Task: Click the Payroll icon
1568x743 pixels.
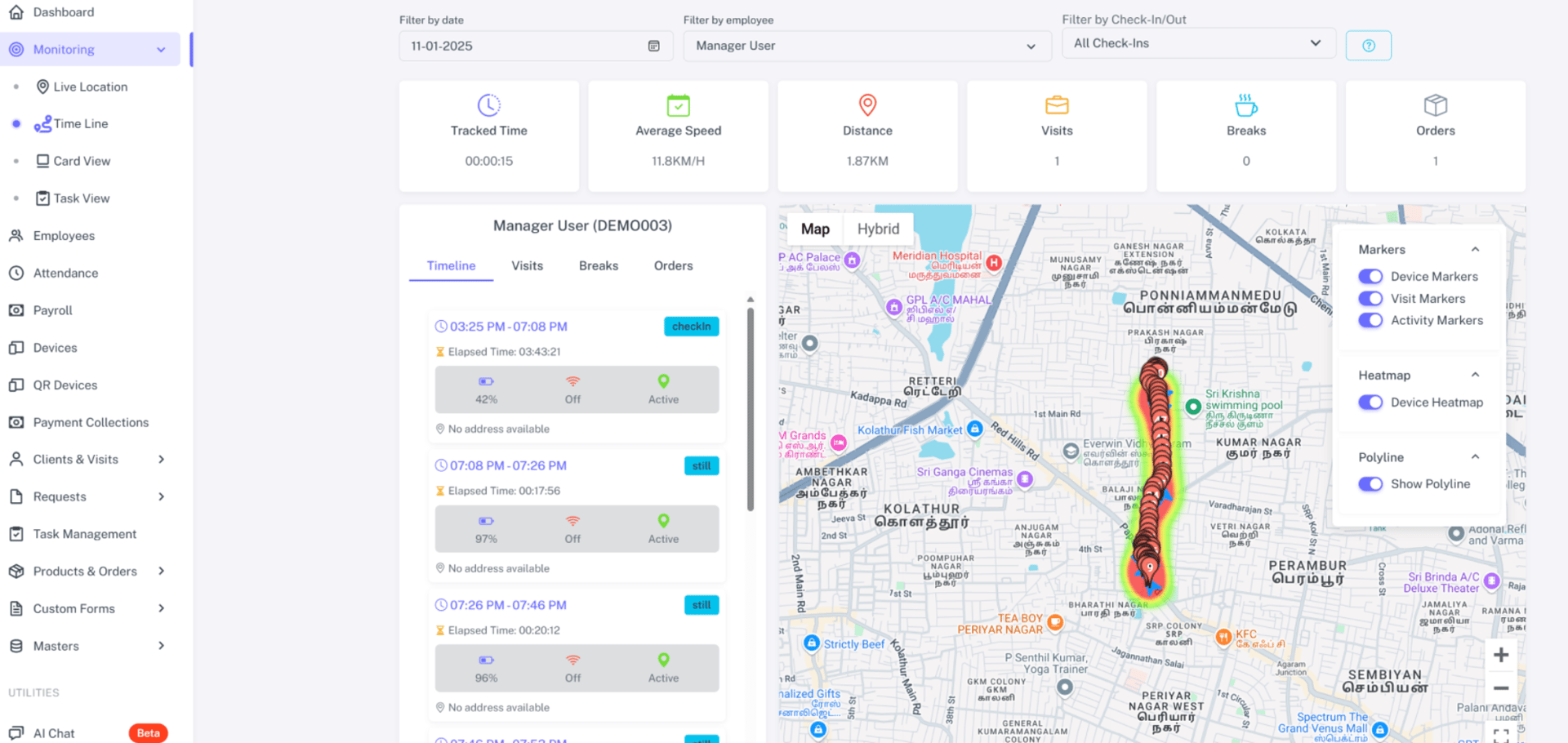Action: click(x=16, y=310)
